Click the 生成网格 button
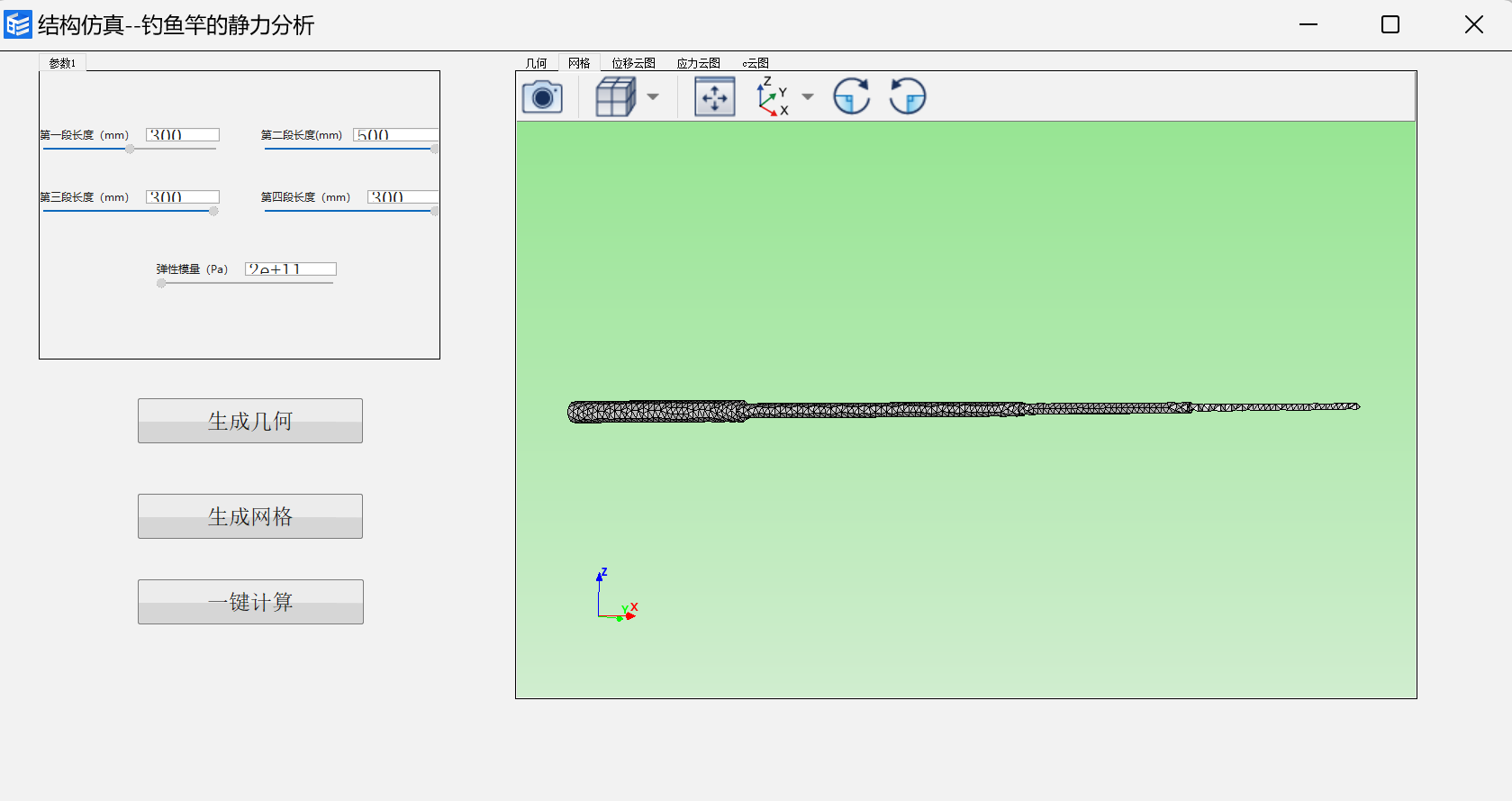The height and width of the screenshot is (801, 1512). tap(250, 516)
